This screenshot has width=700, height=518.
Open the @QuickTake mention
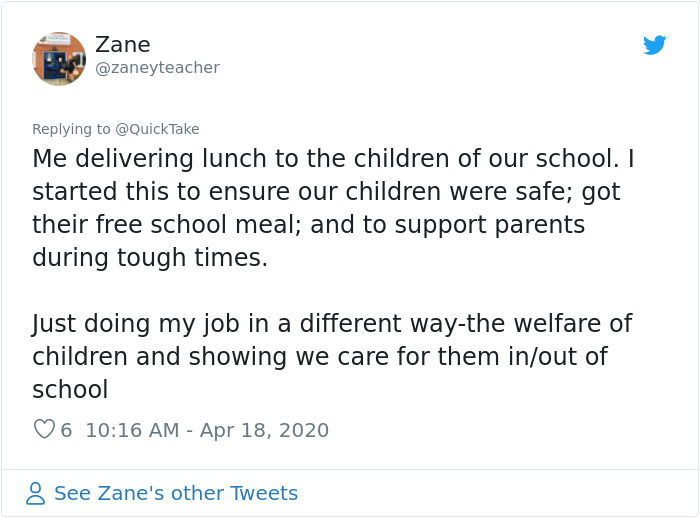click(158, 129)
